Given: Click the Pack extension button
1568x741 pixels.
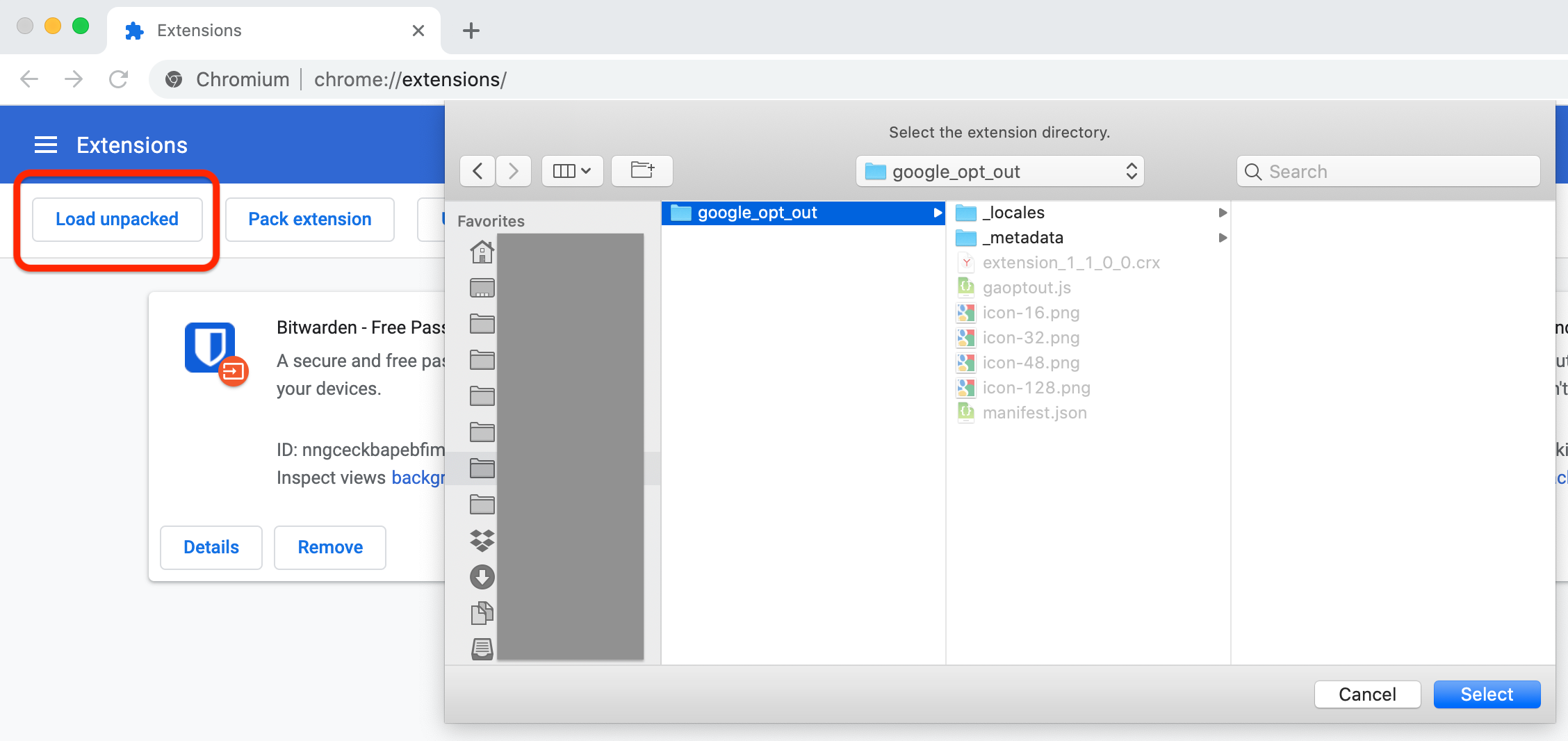Looking at the screenshot, I should click(310, 219).
